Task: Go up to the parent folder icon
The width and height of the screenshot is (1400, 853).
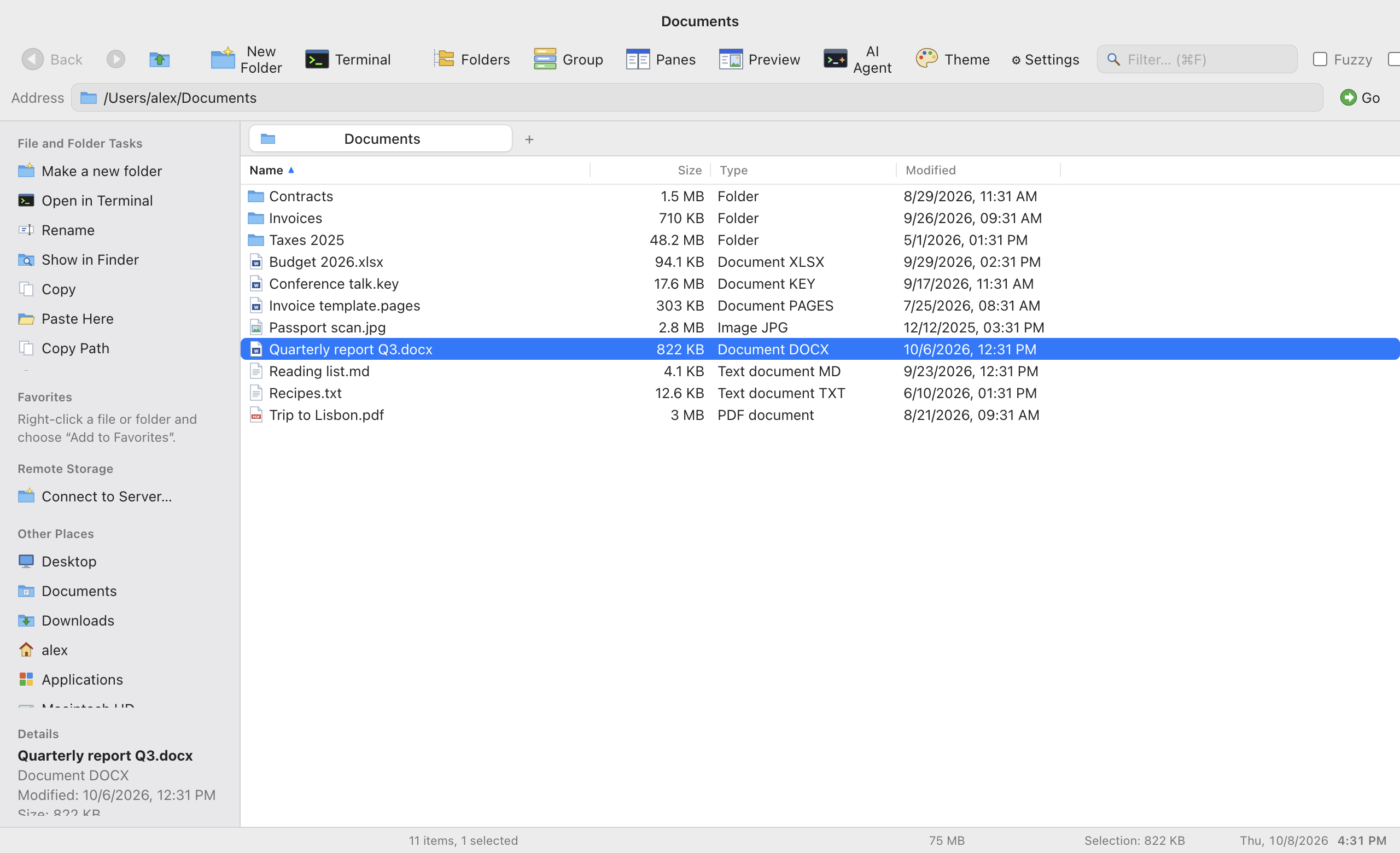Action: (160, 59)
